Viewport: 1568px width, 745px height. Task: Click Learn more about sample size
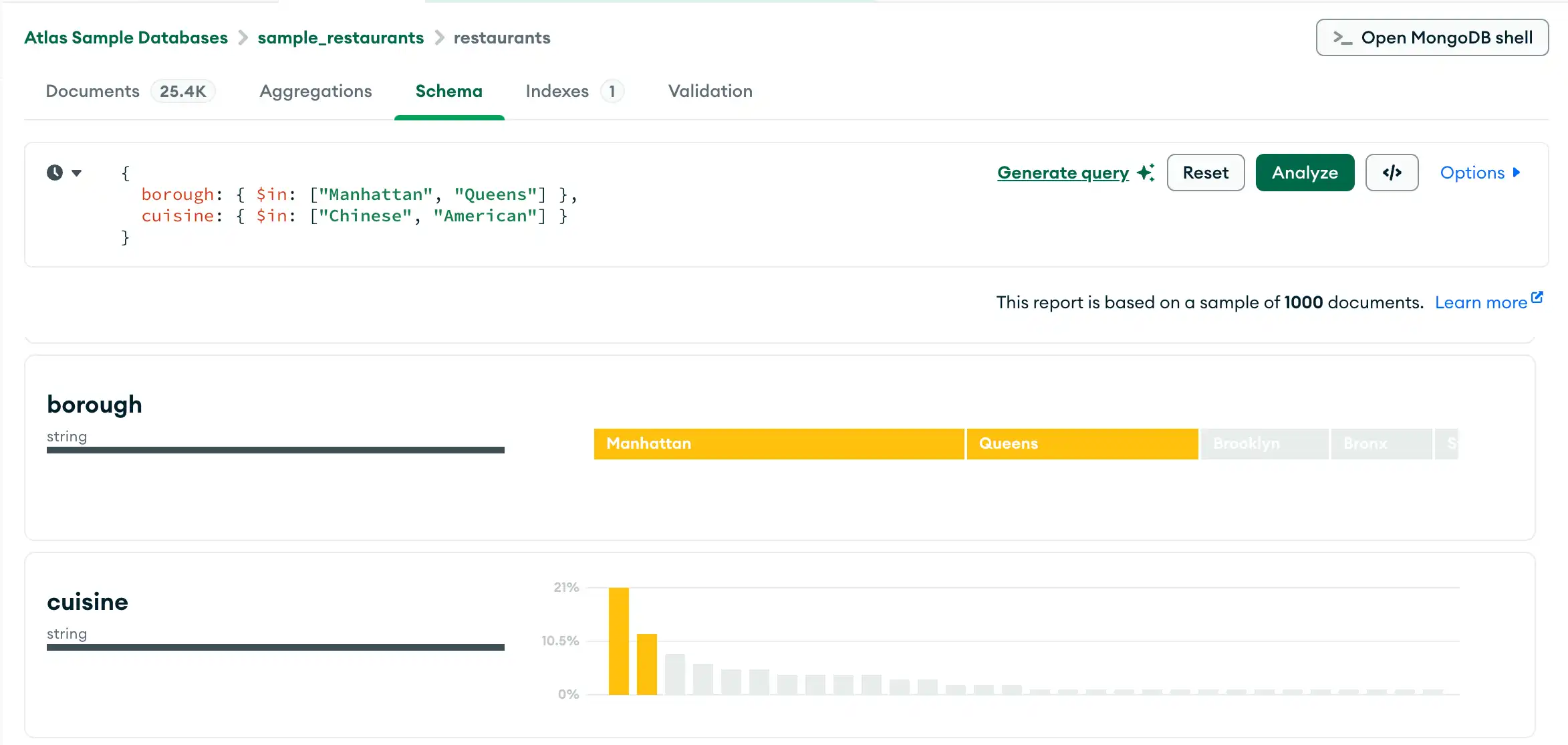1484,302
